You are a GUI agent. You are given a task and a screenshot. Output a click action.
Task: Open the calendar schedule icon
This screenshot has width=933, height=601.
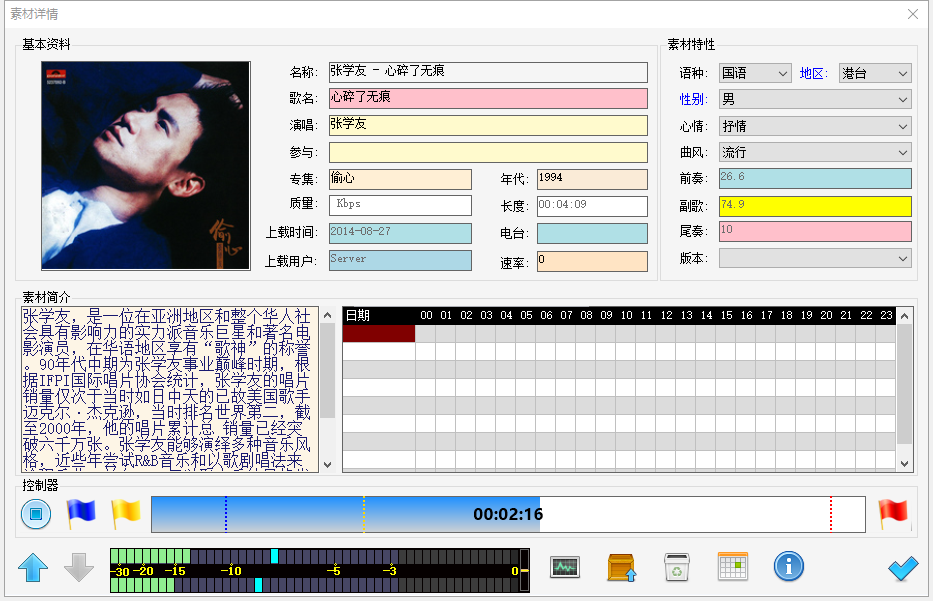pyautogui.click(x=733, y=567)
